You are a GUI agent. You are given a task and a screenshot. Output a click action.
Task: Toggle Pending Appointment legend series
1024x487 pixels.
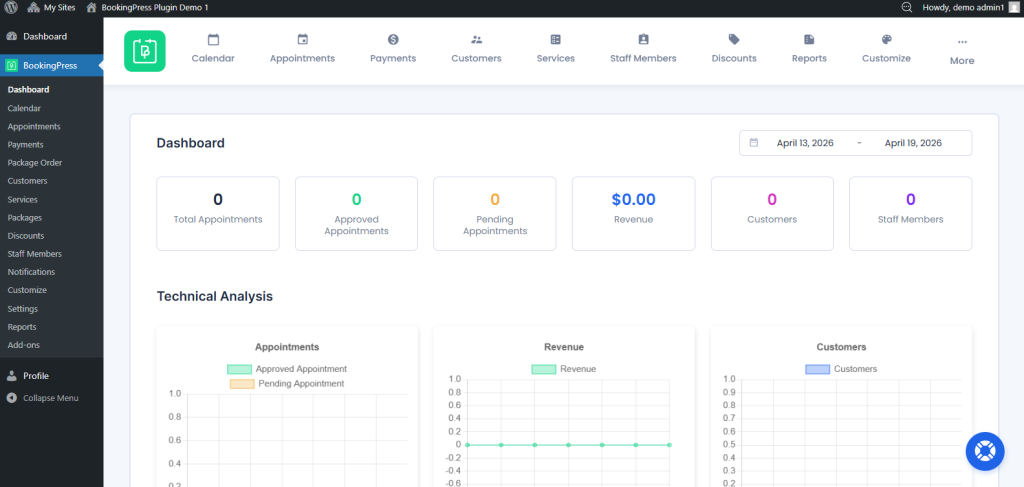coord(286,383)
